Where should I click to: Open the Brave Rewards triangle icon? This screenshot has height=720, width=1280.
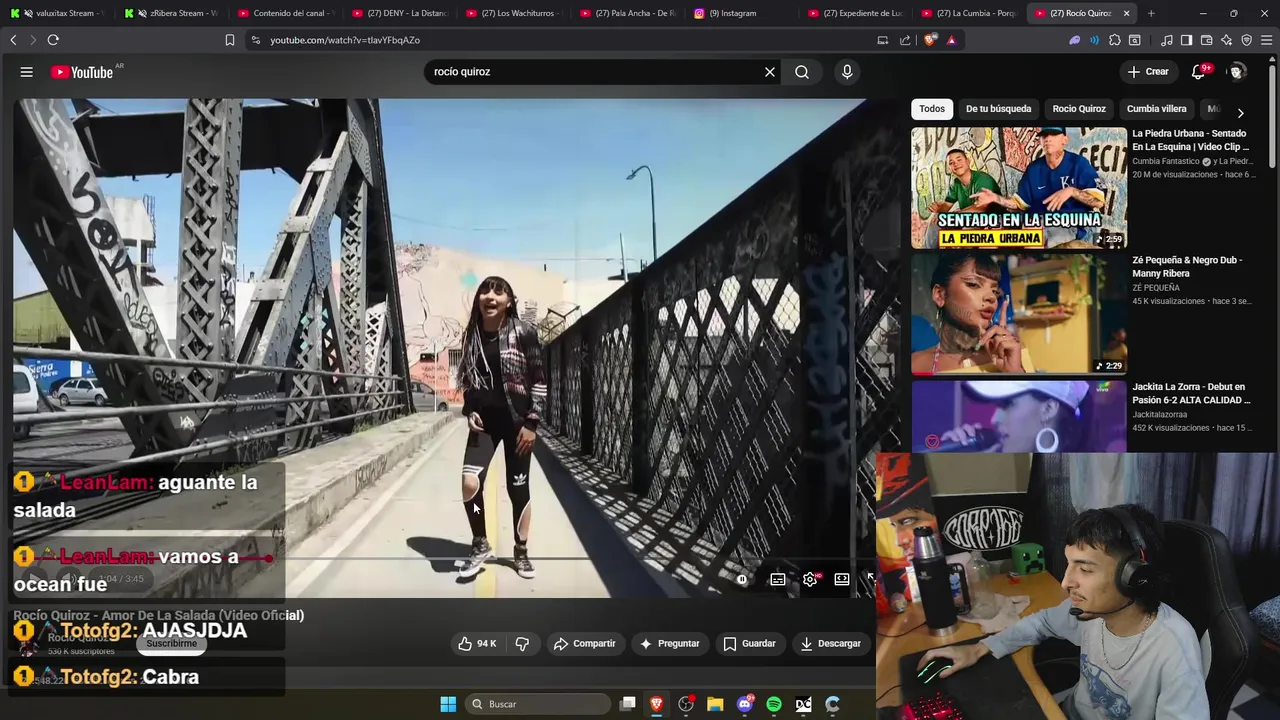(x=951, y=40)
